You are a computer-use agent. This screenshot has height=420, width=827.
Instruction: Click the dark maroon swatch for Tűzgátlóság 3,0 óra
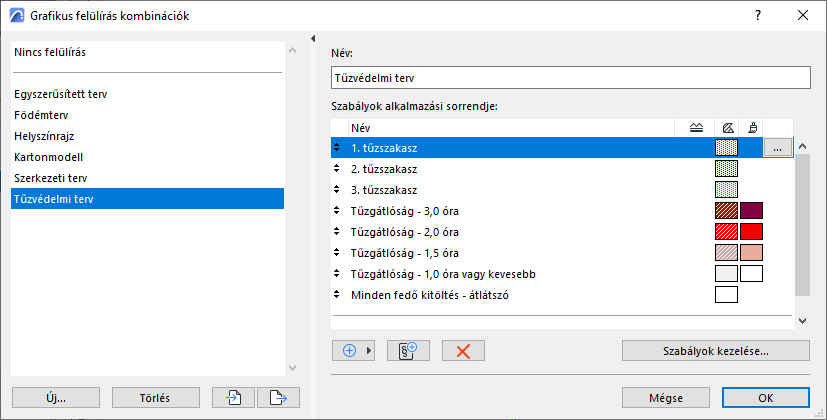[x=751, y=211]
